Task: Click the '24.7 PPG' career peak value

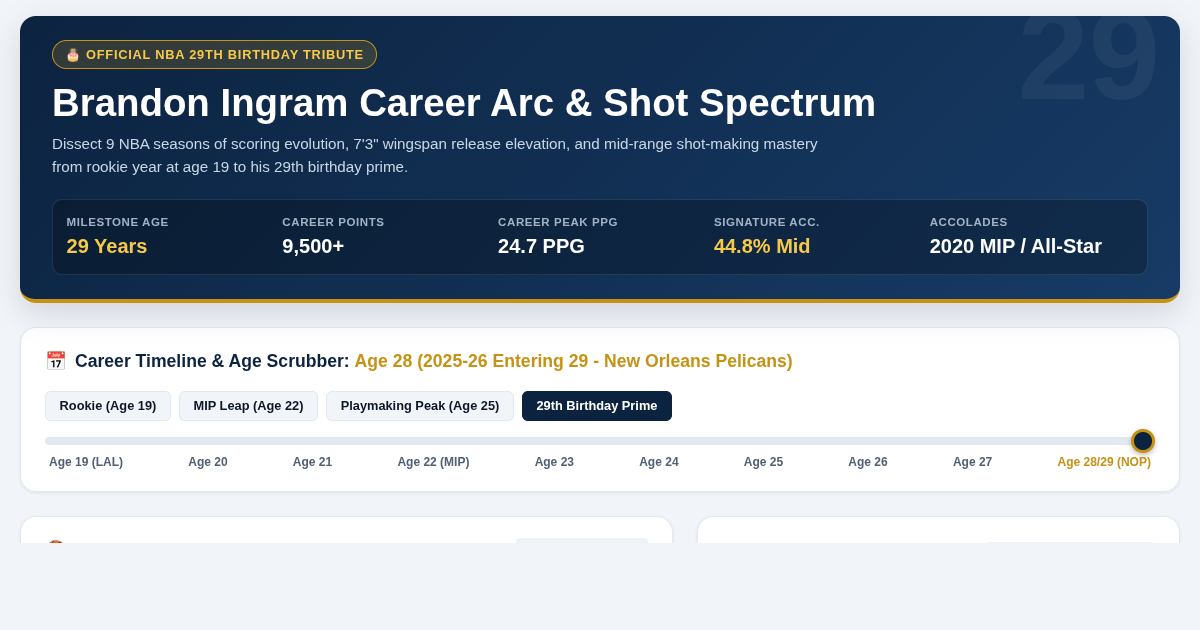Action: click(541, 246)
